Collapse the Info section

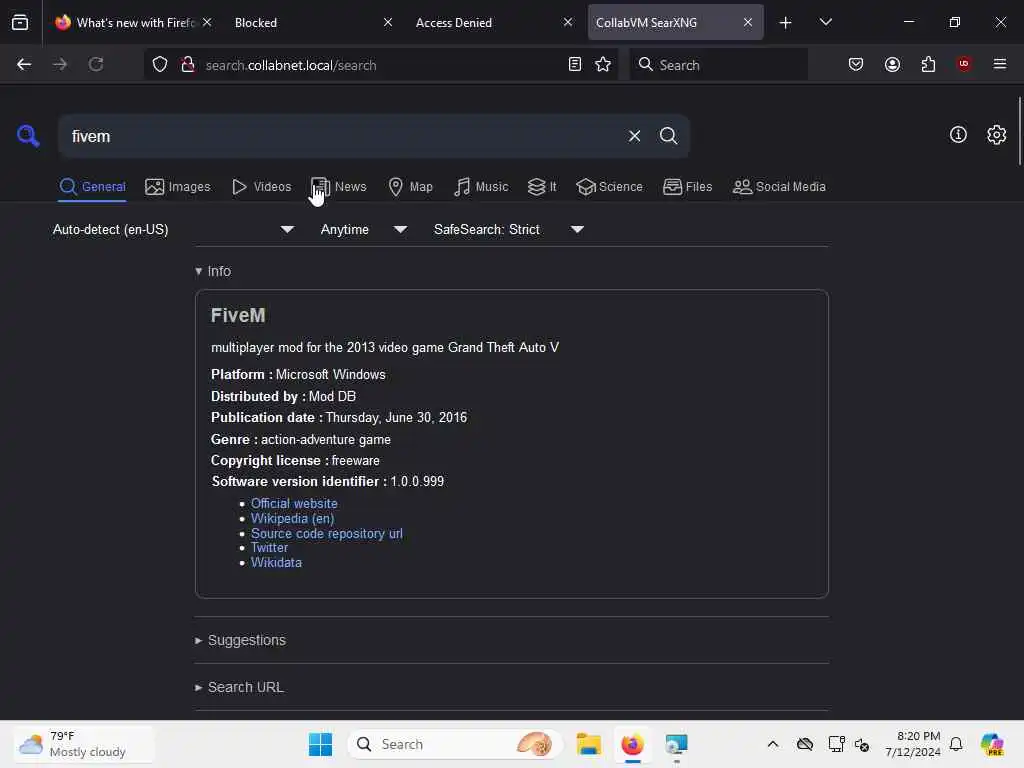click(213, 271)
